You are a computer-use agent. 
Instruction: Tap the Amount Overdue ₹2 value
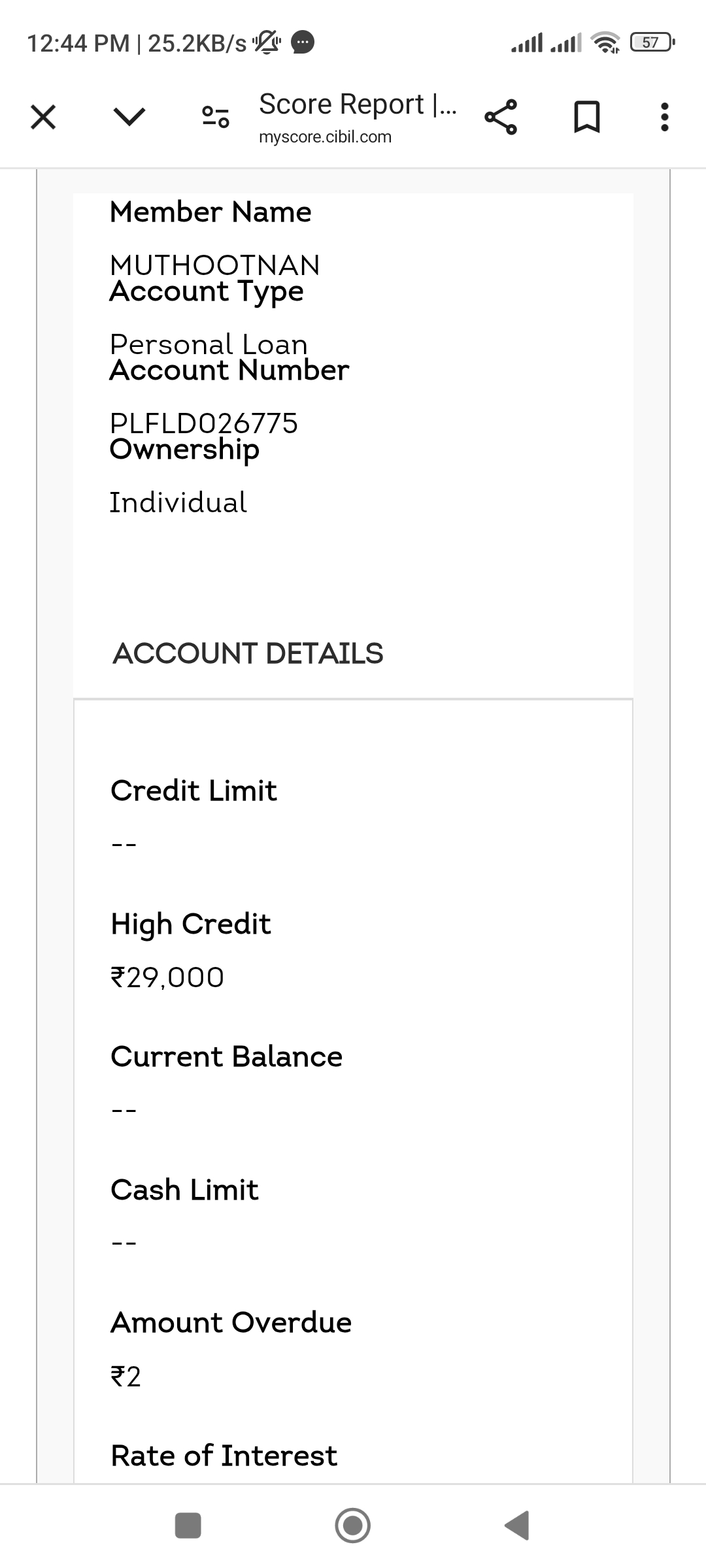click(126, 1377)
